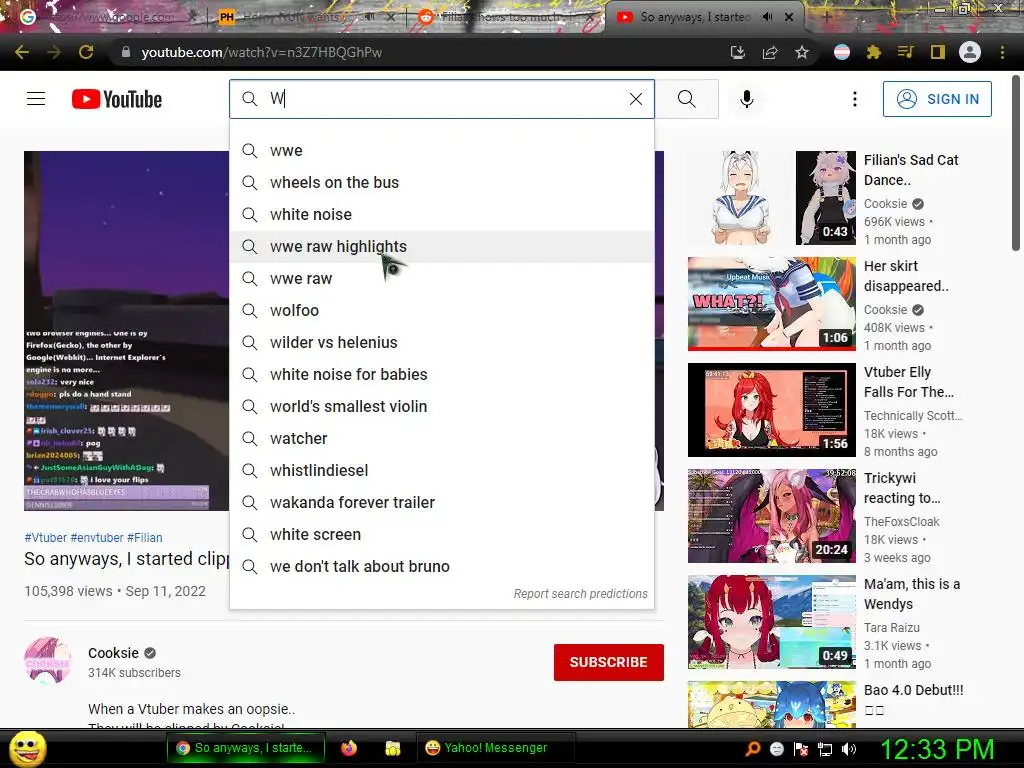1024x768 pixels.
Task: Start voice search with the microphone icon
Action: point(746,99)
